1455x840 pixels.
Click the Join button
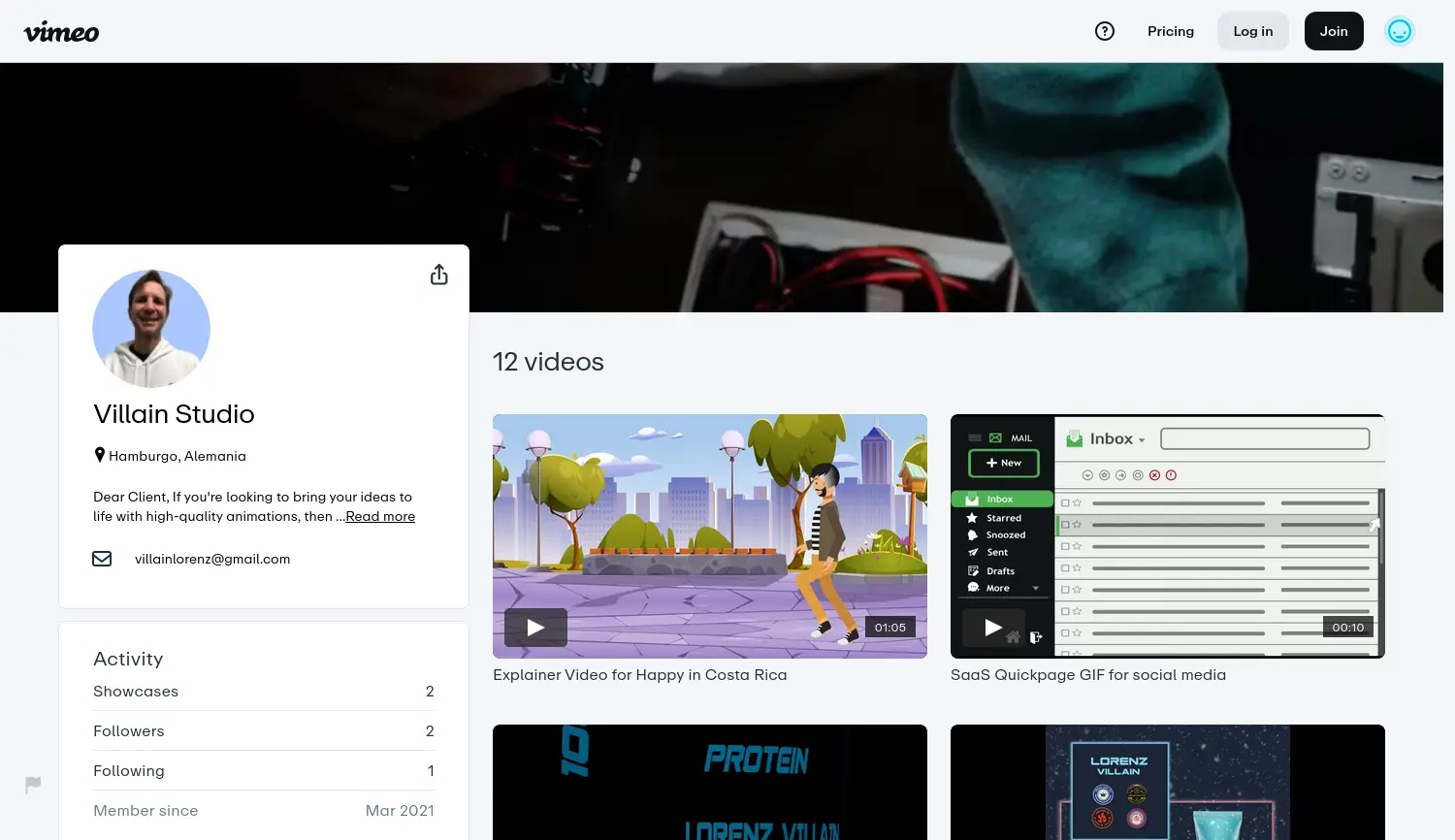click(1333, 31)
